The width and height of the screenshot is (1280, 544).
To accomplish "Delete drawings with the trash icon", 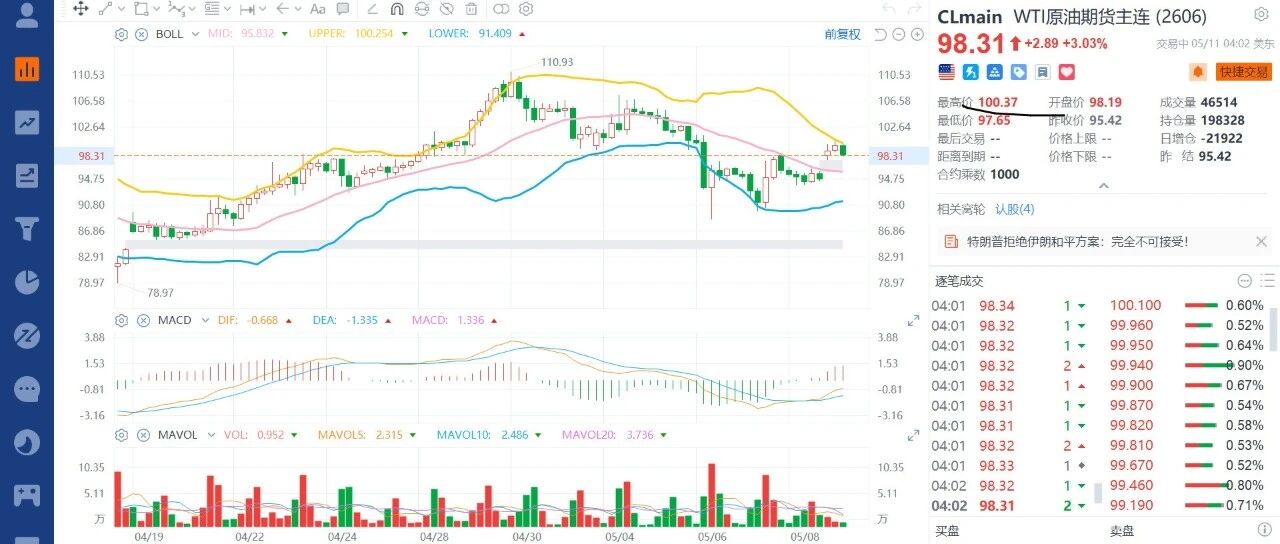I will coord(472,9).
